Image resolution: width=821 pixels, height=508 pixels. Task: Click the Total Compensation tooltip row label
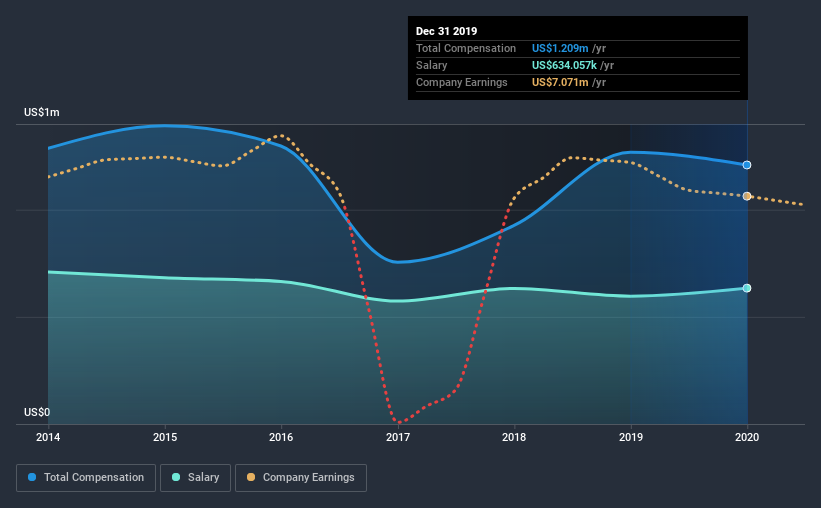[x=466, y=48]
